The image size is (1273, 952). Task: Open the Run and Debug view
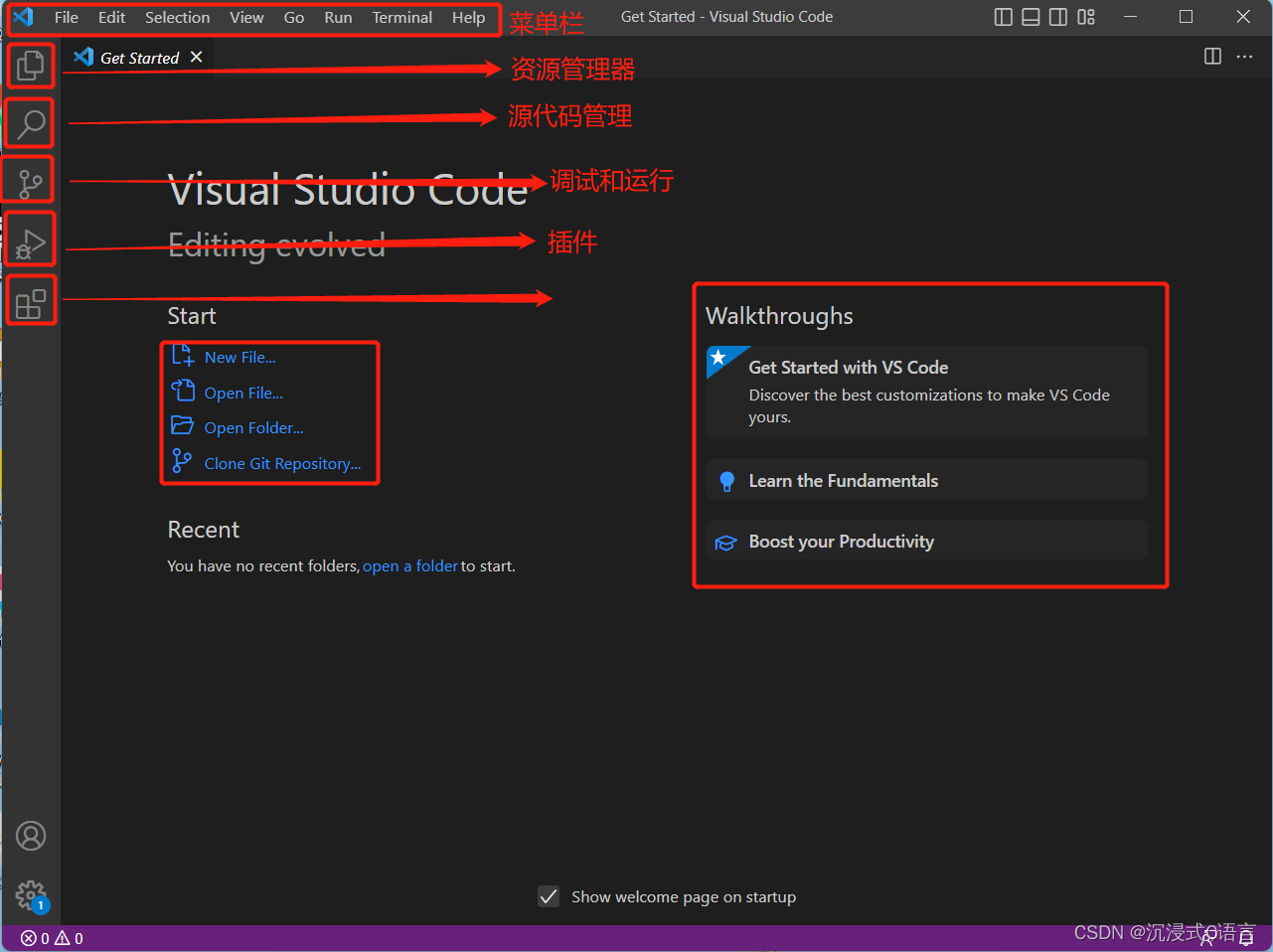point(31,242)
